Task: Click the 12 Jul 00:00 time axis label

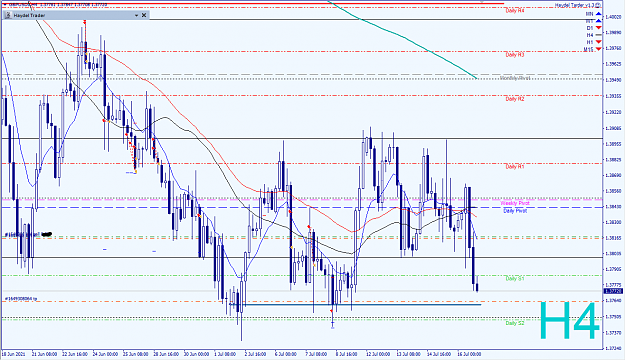Action: 378,354
